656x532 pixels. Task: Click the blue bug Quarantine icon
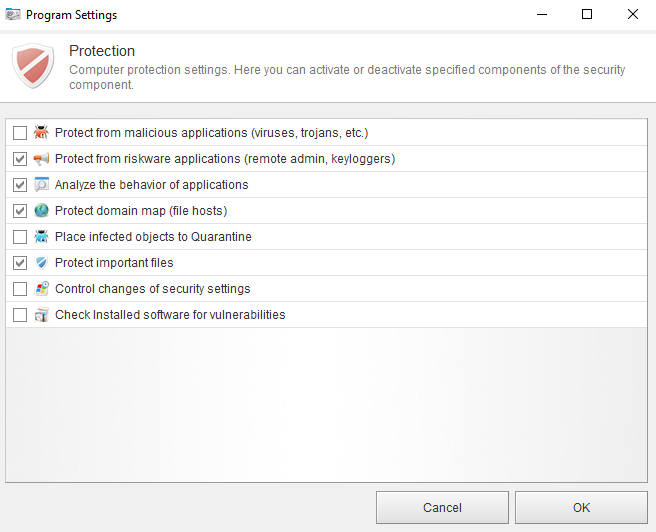click(41, 237)
